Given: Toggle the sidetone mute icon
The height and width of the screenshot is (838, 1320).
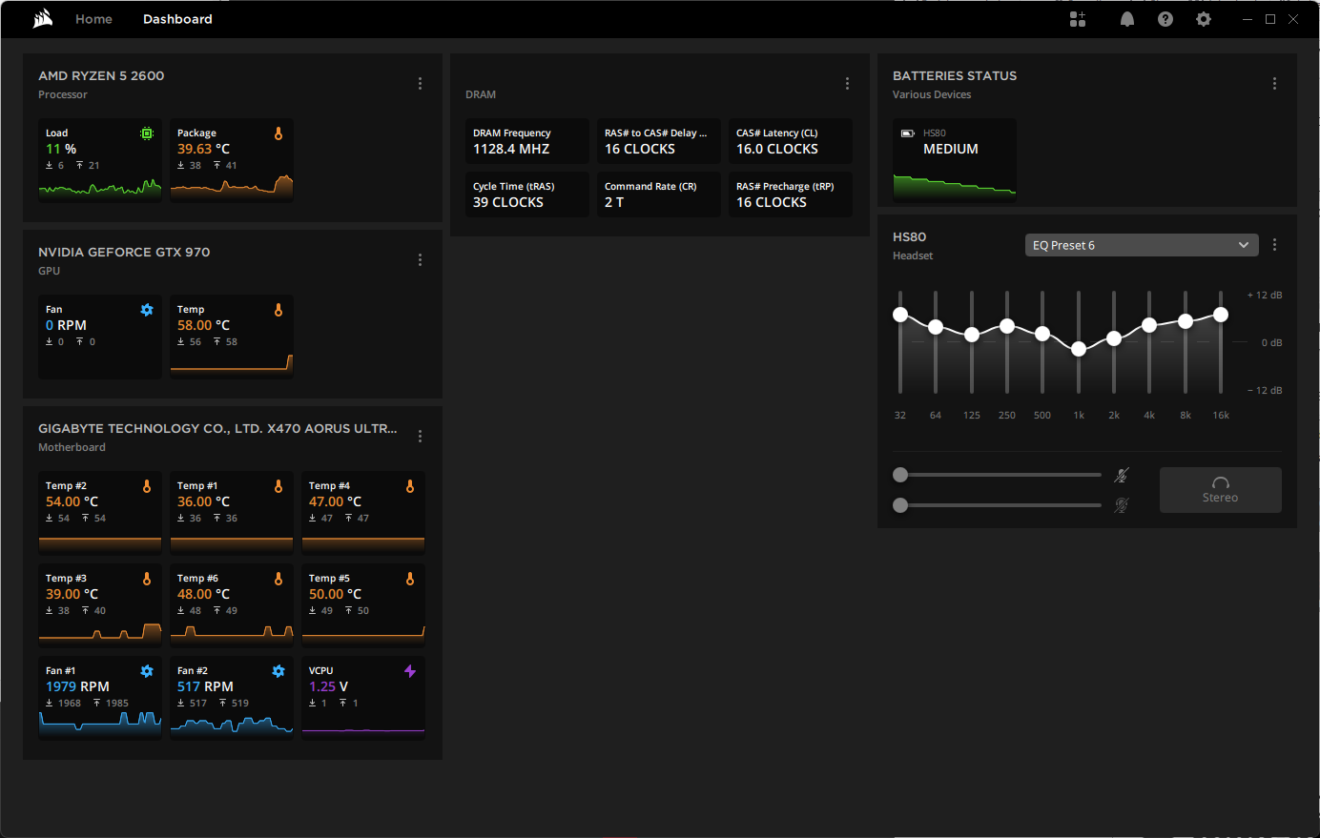Looking at the screenshot, I should click(1122, 505).
